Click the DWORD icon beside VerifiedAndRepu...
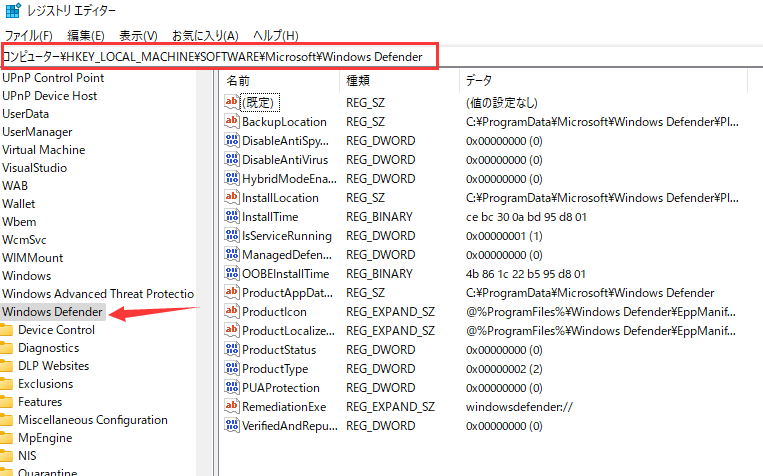763x476 pixels. tap(232, 425)
